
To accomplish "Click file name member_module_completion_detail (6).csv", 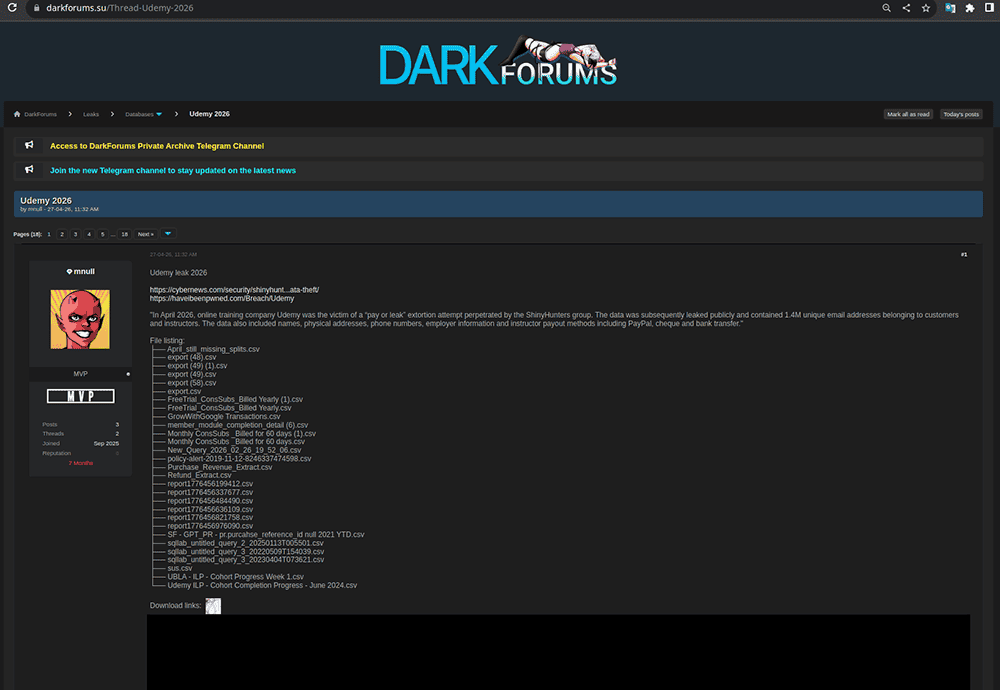I will 237,425.
